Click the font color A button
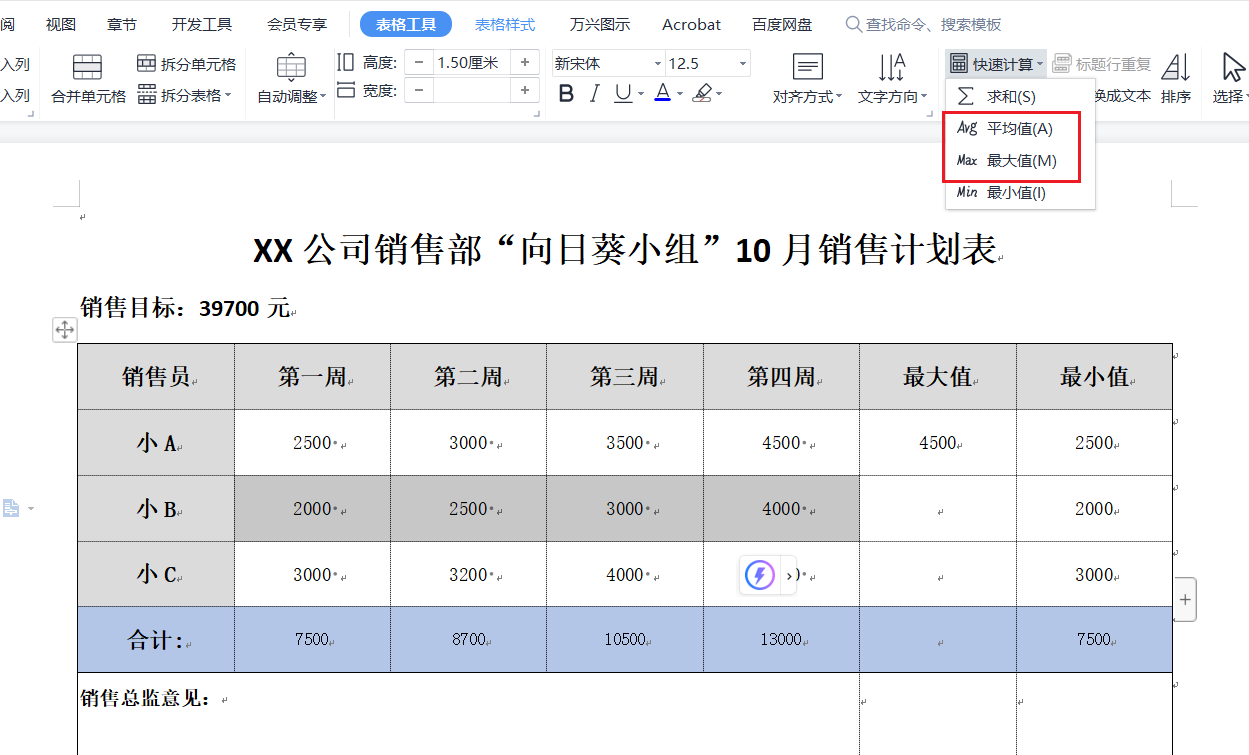Viewport: 1249px width, 755px height. [662, 93]
